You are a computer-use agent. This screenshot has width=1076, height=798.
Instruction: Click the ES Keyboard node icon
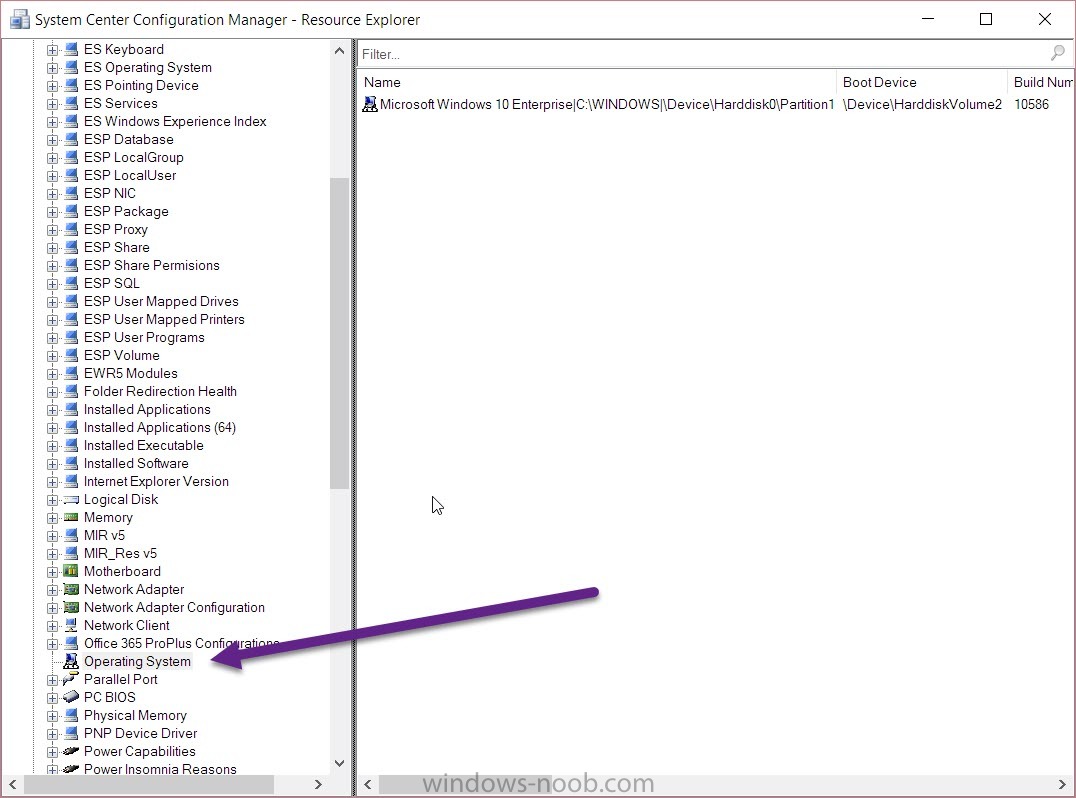[x=71, y=49]
